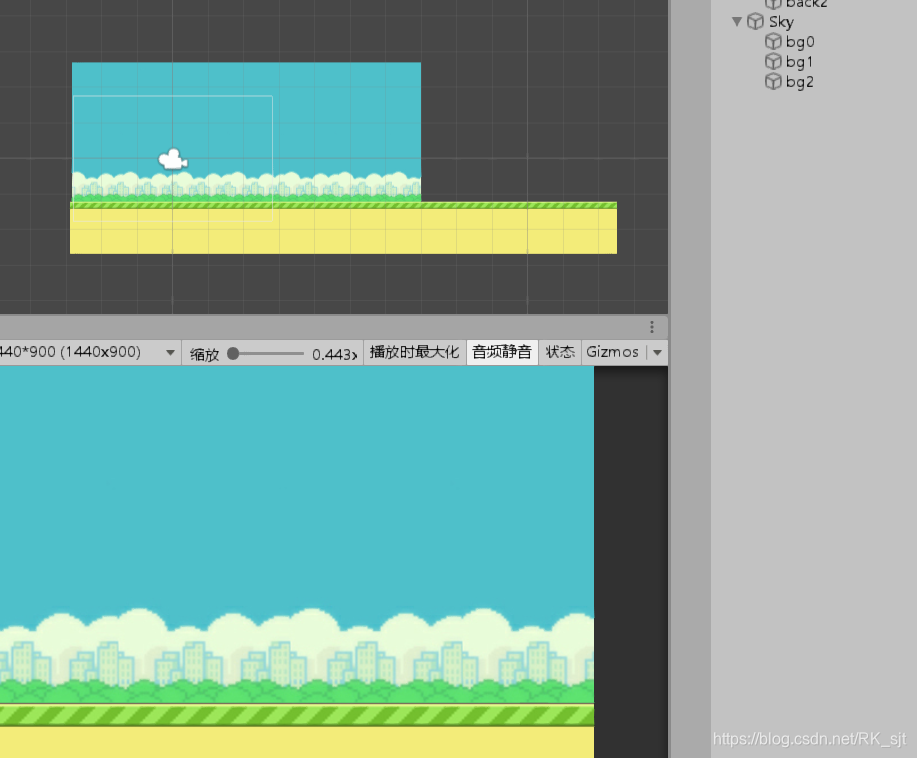The image size is (917, 758).
Task: Click the bg1 cube icon
Action: pos(773,61)
